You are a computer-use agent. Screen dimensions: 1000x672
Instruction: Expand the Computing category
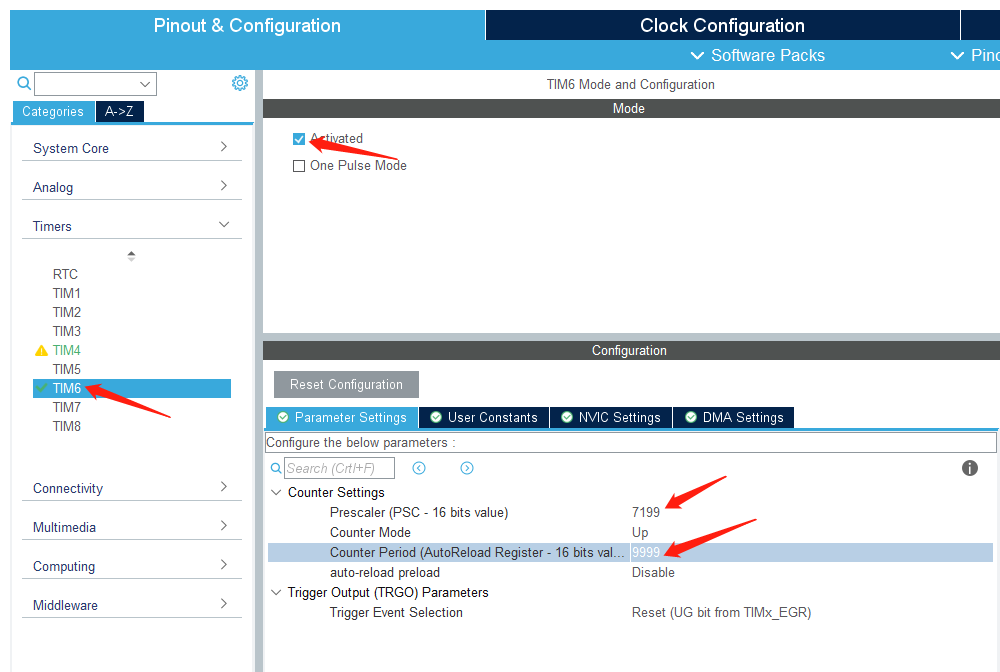131,566
